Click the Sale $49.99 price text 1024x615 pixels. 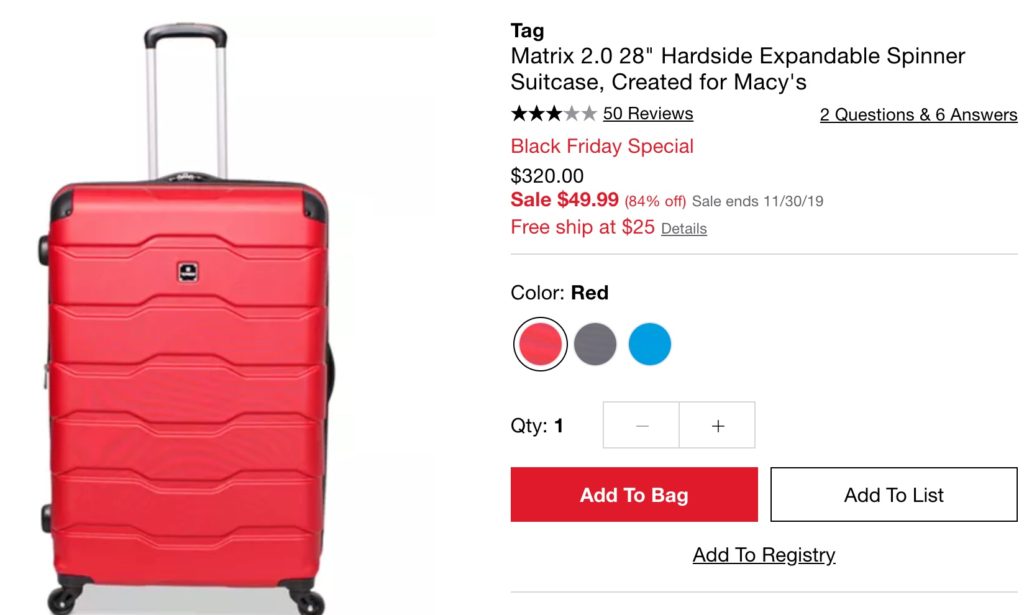tap(565, 200)
